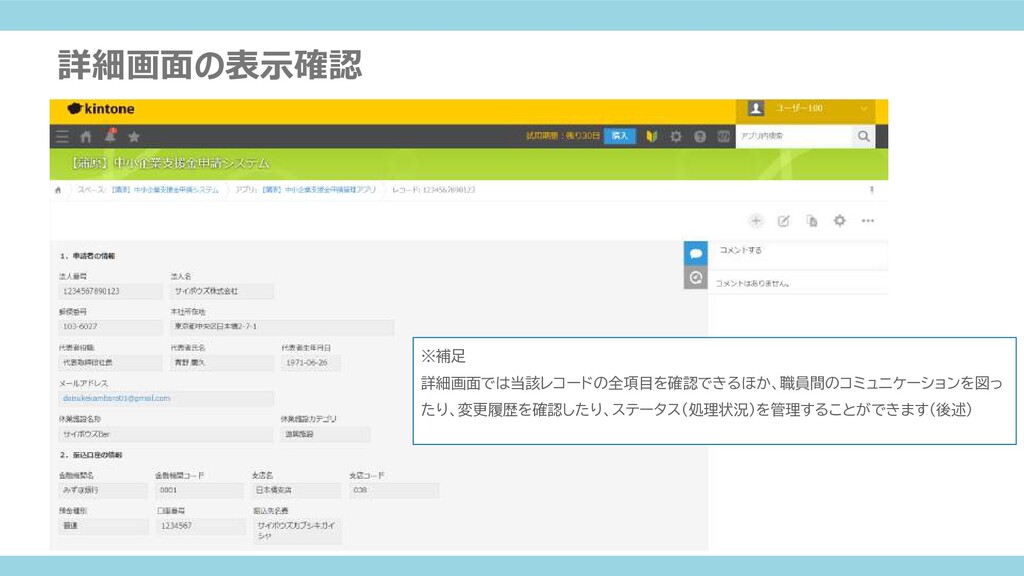Click the 本社所在地 address value

(282, 327)
